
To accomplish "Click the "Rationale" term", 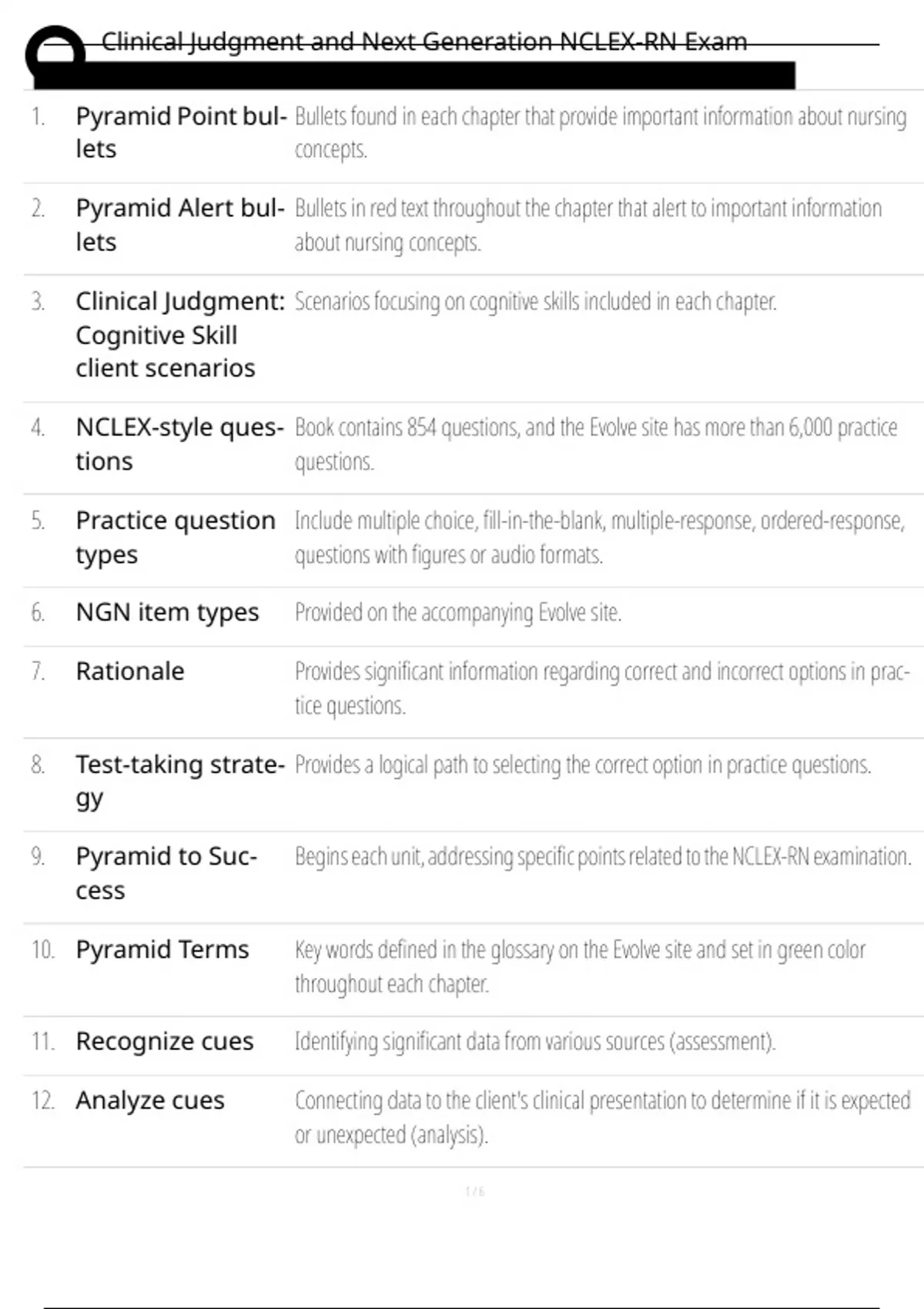I will (130, 671).
